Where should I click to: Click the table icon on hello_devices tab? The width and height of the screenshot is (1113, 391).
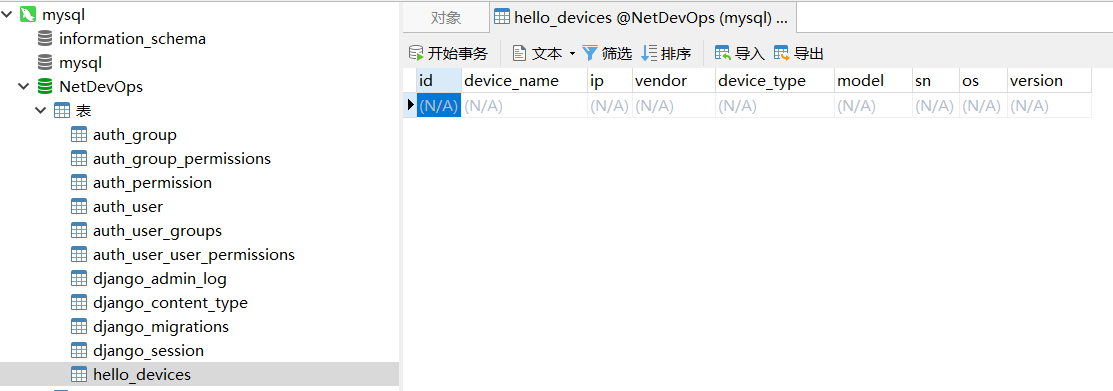click(501, 18)
